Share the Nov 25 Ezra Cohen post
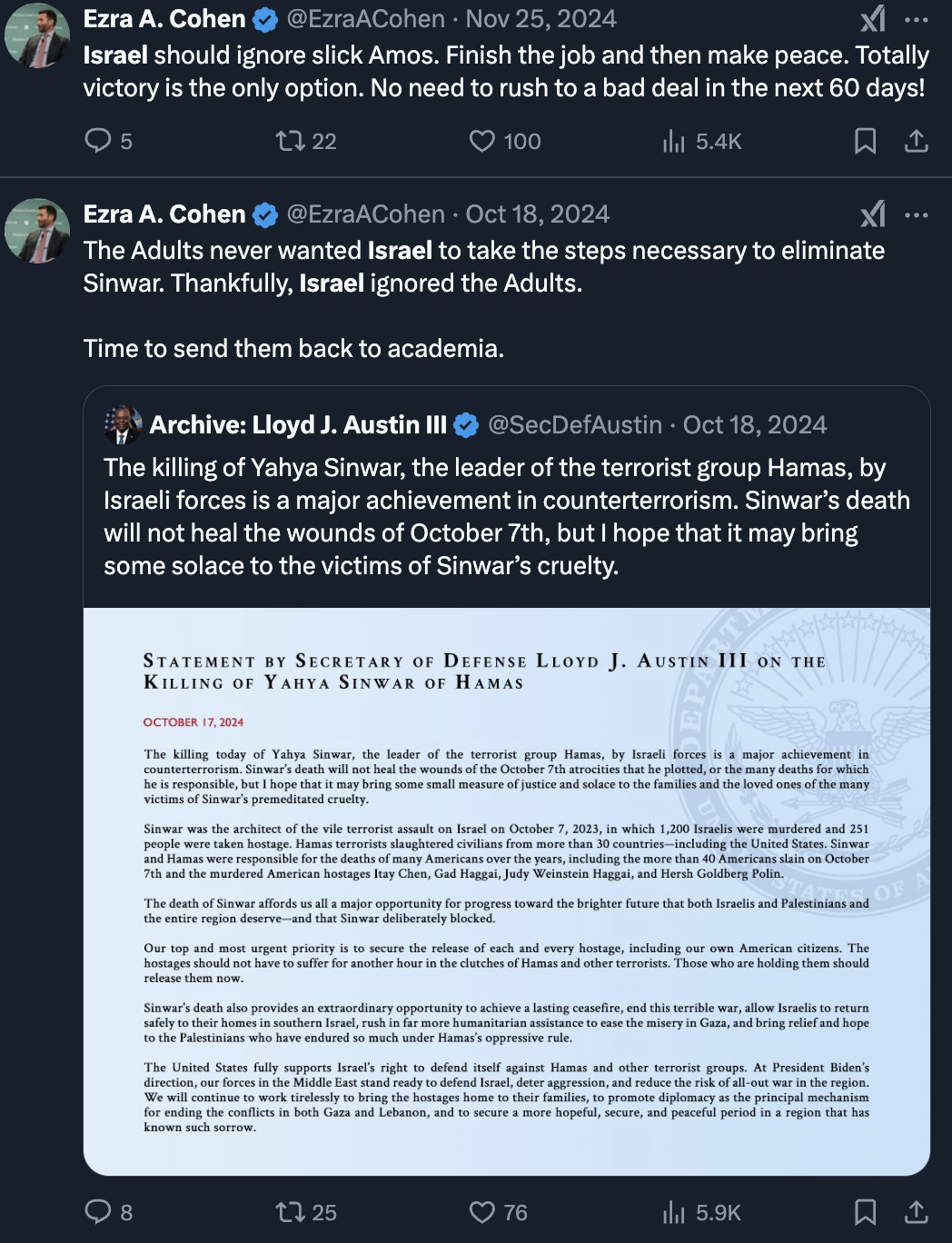This screenshot has width=952, height=1243. click(x=917, y=141)
